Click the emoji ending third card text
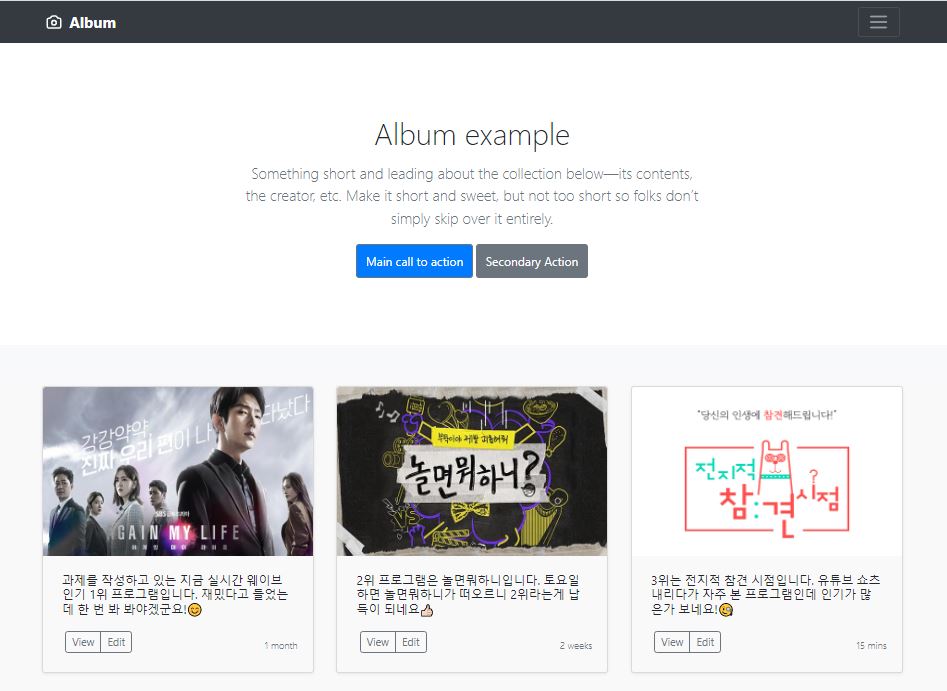Viewport: 947px width, 691px height. (726, 609)
